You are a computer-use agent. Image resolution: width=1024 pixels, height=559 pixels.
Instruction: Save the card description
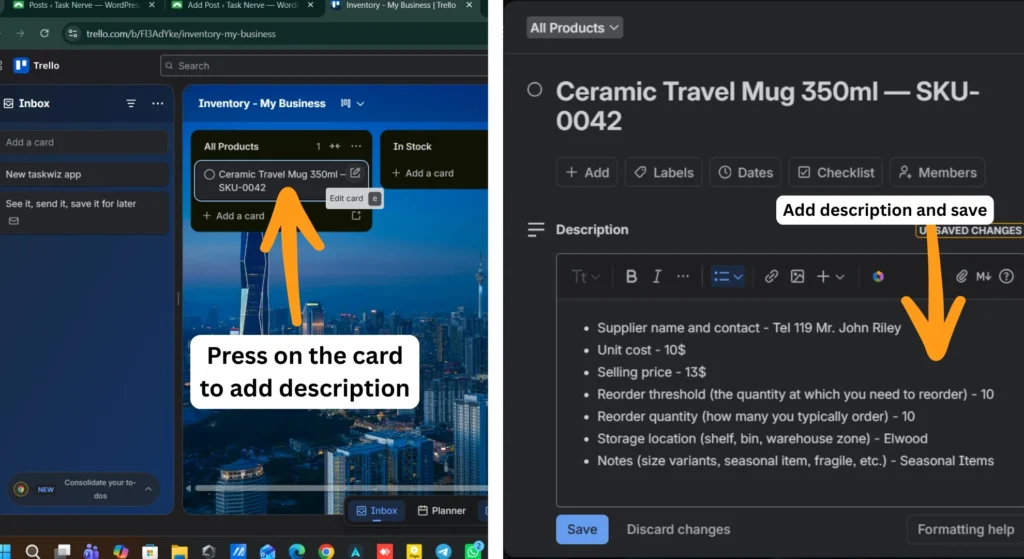582,529
